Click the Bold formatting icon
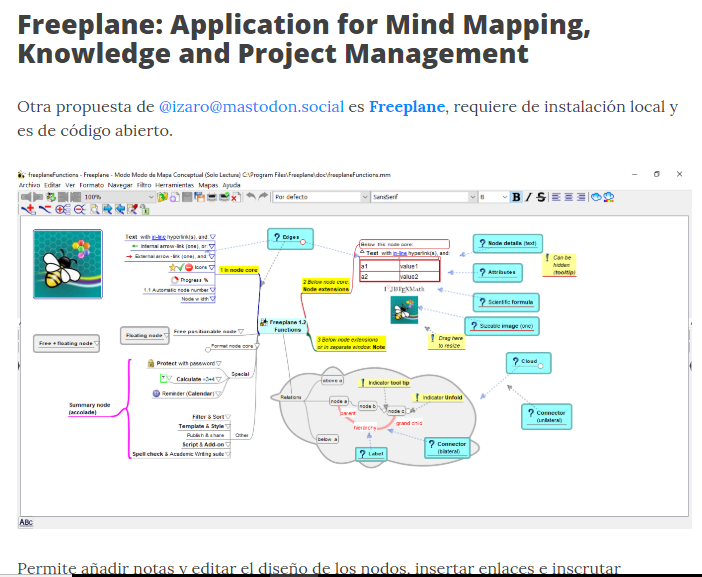 516,197
